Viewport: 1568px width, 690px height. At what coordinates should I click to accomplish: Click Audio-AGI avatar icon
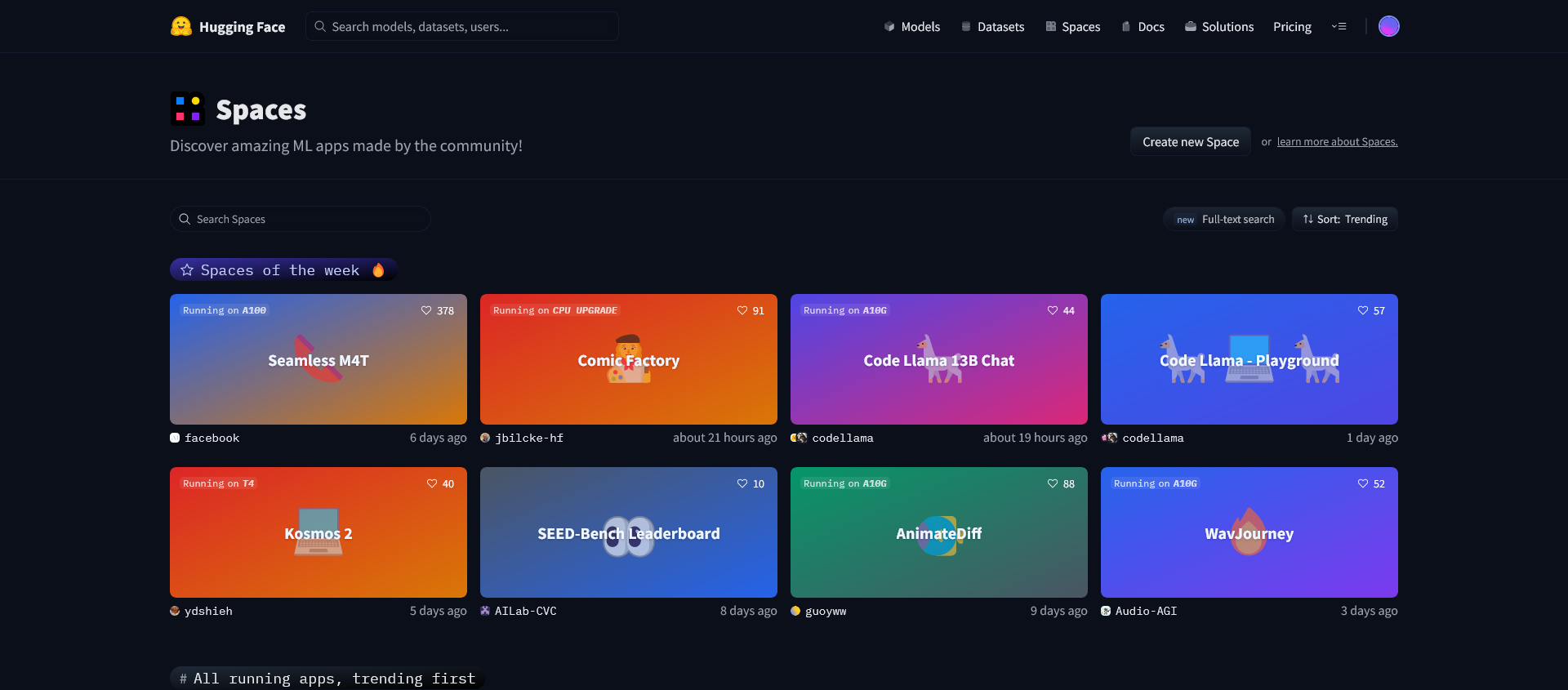(x=1106, y=611)
